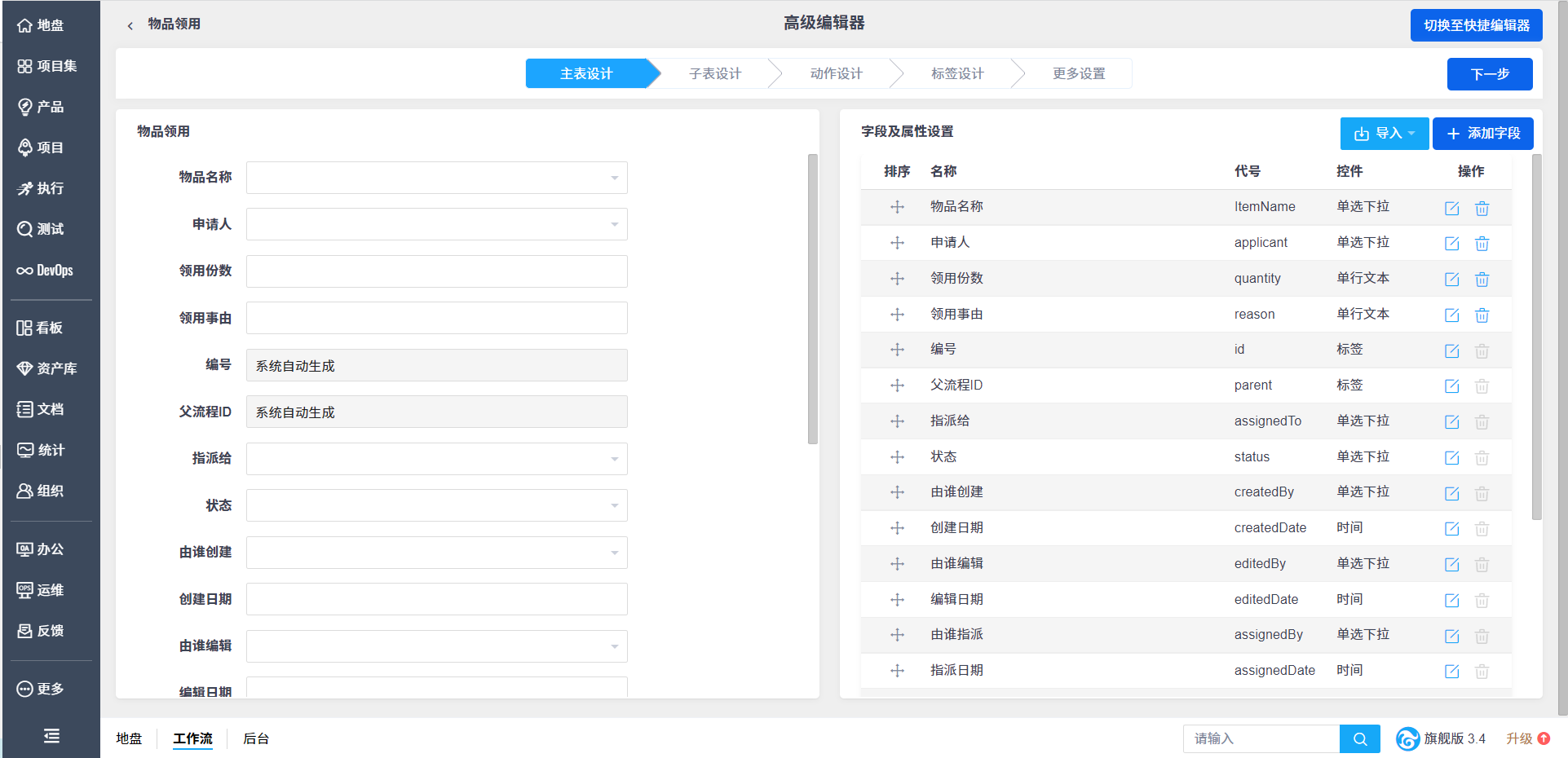Image resolution: width=1568 pixels, height=758 pixels.
Task: Click the form panel vertical scrollbar
Action: 812,298
